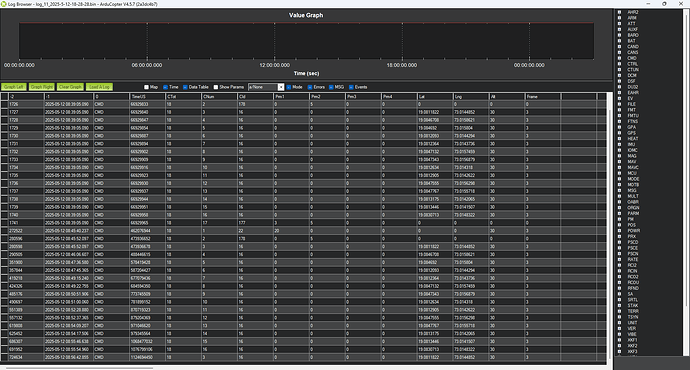Select row 1741 in the data table
Viewport: 690px width, 370px height.
[x=304, y=223]
